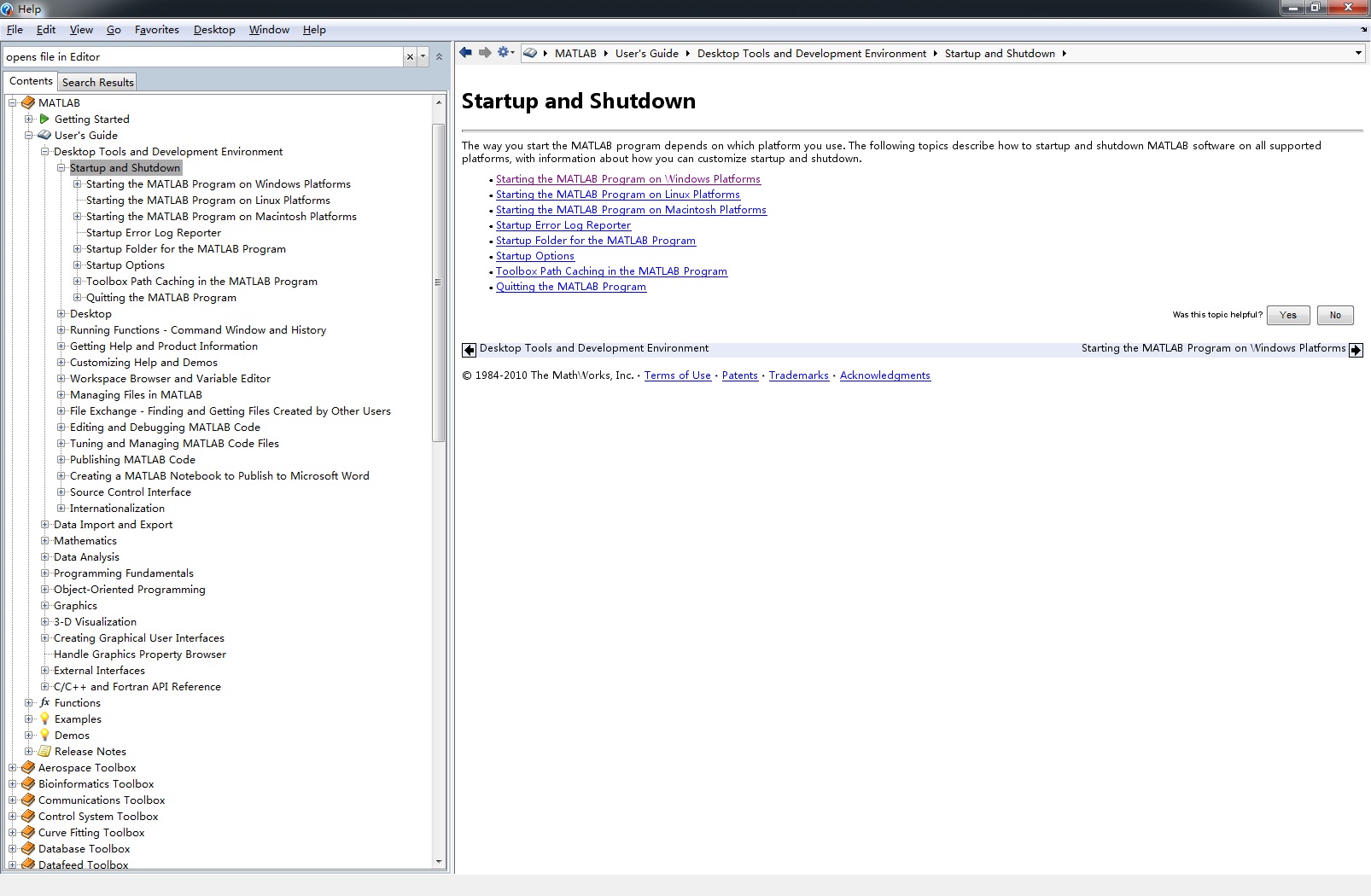Open the breadcrumb path dropdown at far right
The height and width of the screenshot is (896, 1371).
point(1358,53)
